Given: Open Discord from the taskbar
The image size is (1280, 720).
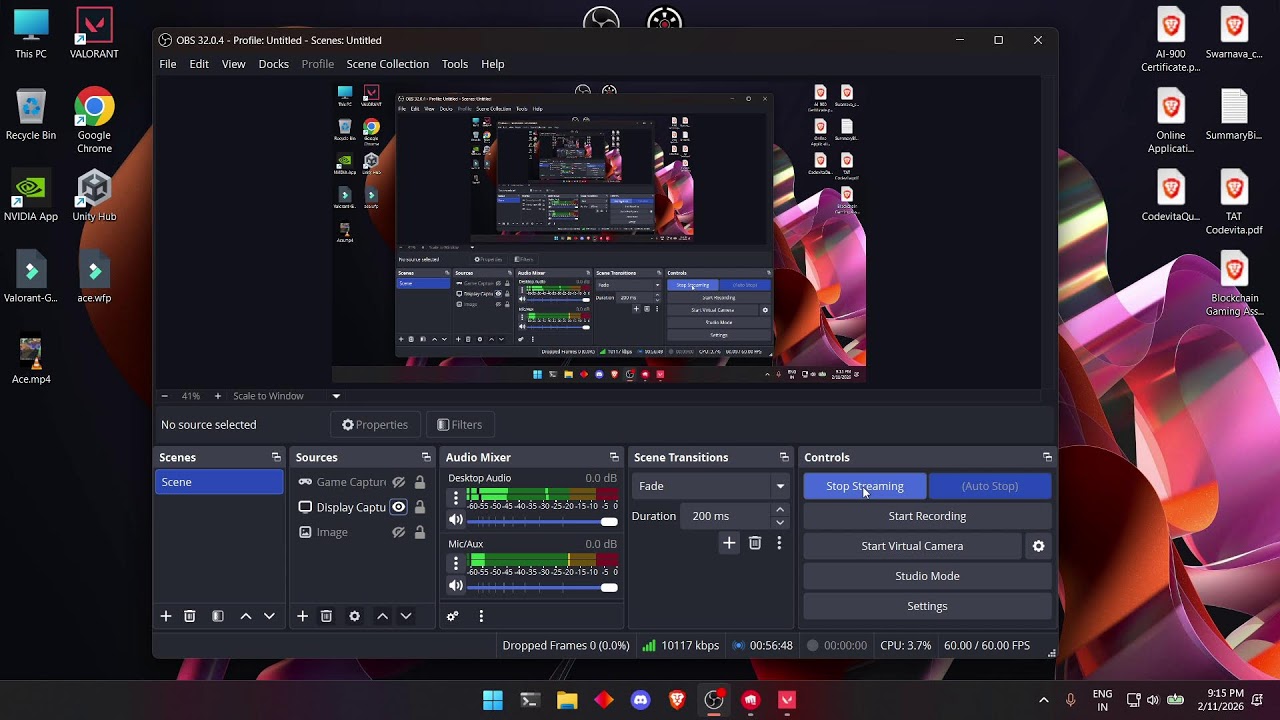Looking at the screenshot, I should click(641, 700).
